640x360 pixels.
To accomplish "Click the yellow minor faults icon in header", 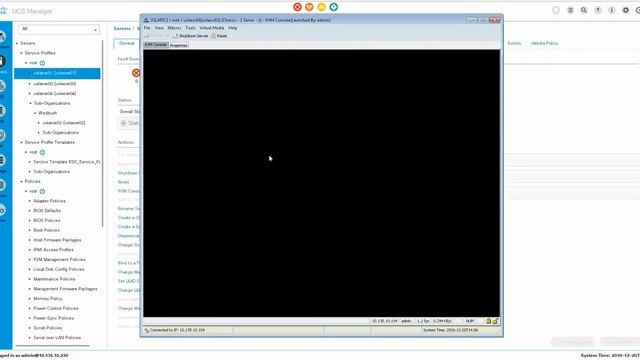I will pos(322,7).
